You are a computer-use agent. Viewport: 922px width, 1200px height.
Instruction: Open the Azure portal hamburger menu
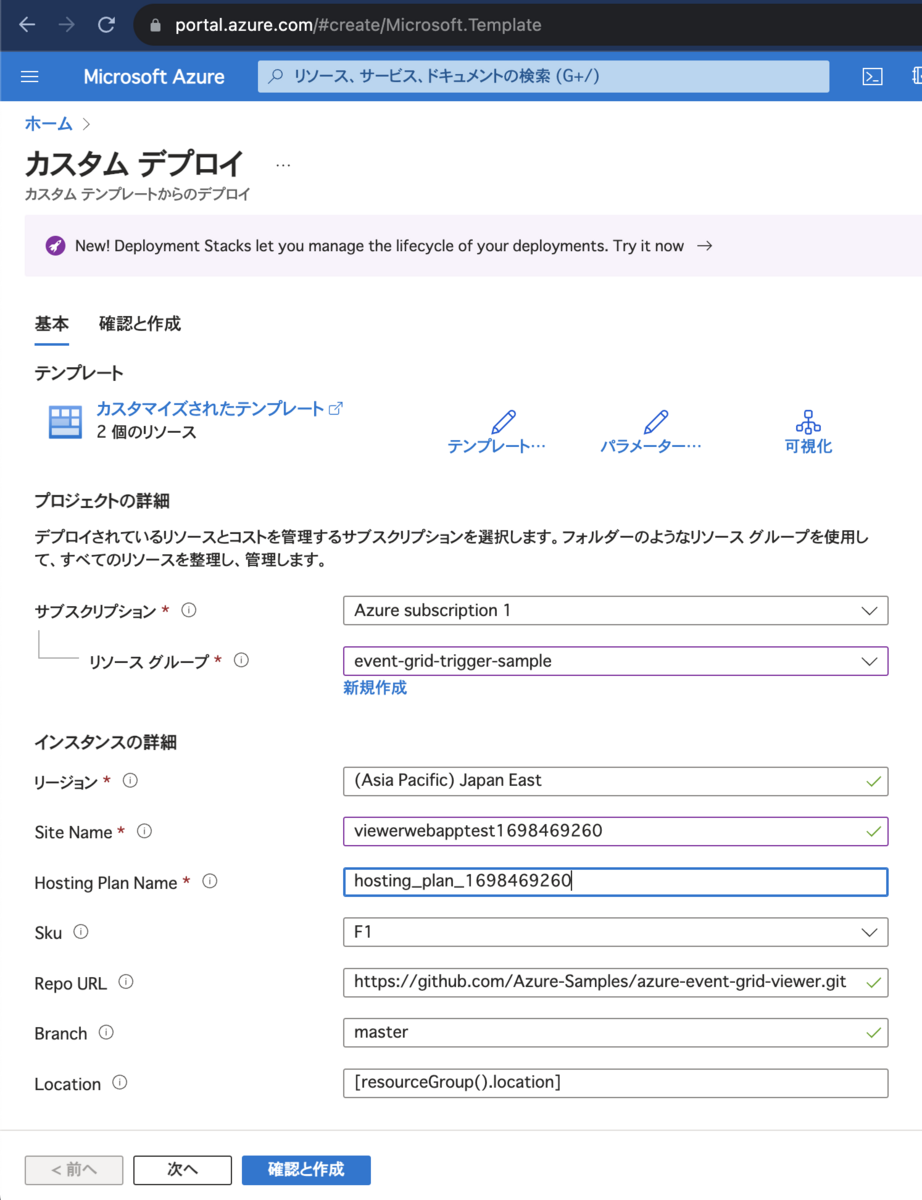[30, 77]
